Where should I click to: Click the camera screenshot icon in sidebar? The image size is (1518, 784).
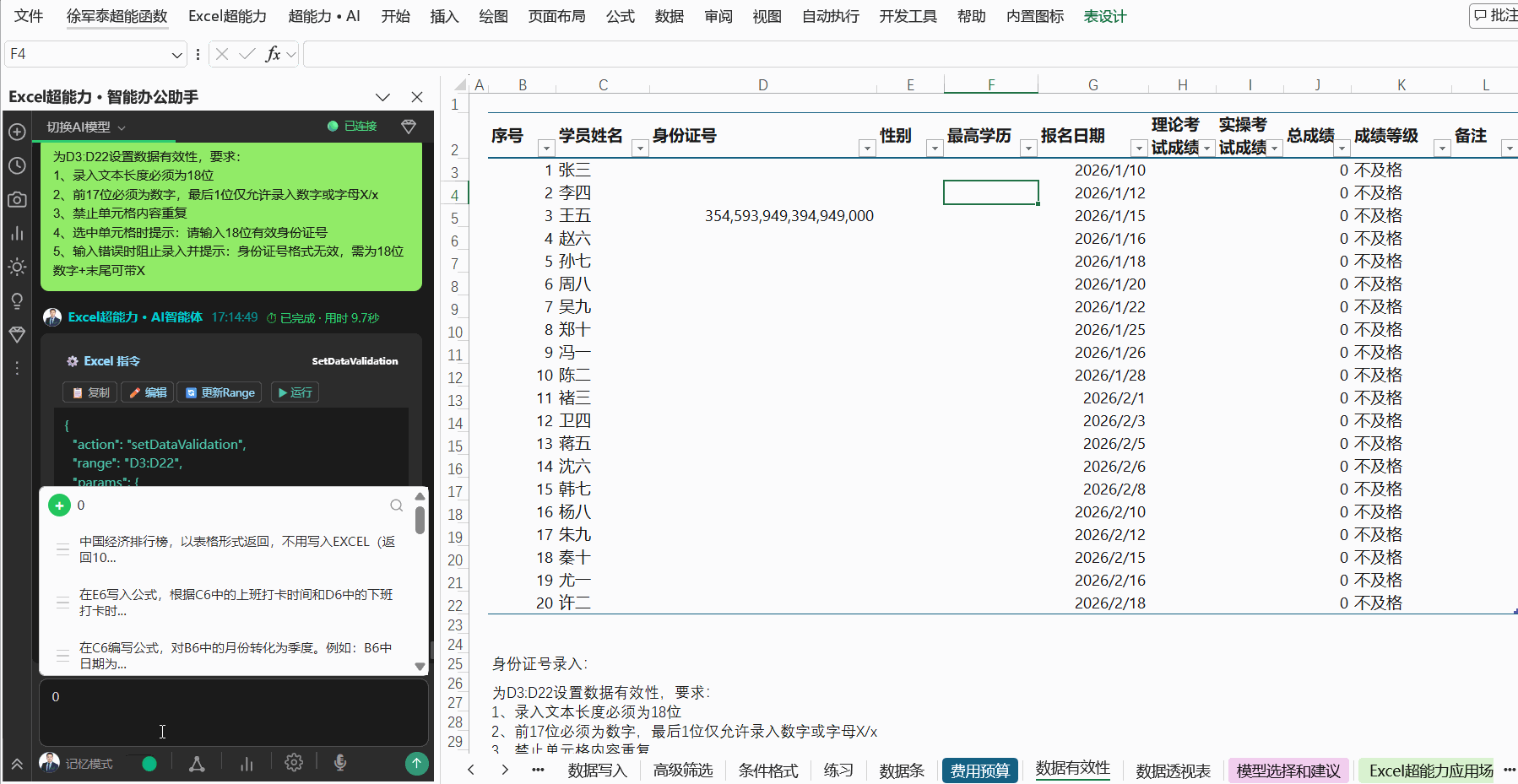[x=17, y=199]
